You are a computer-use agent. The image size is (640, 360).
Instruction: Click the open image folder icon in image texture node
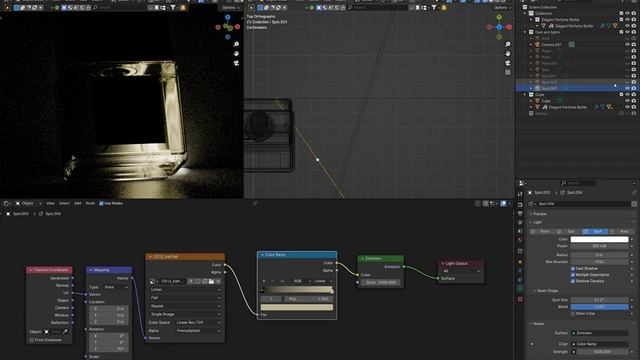(211, 281)
